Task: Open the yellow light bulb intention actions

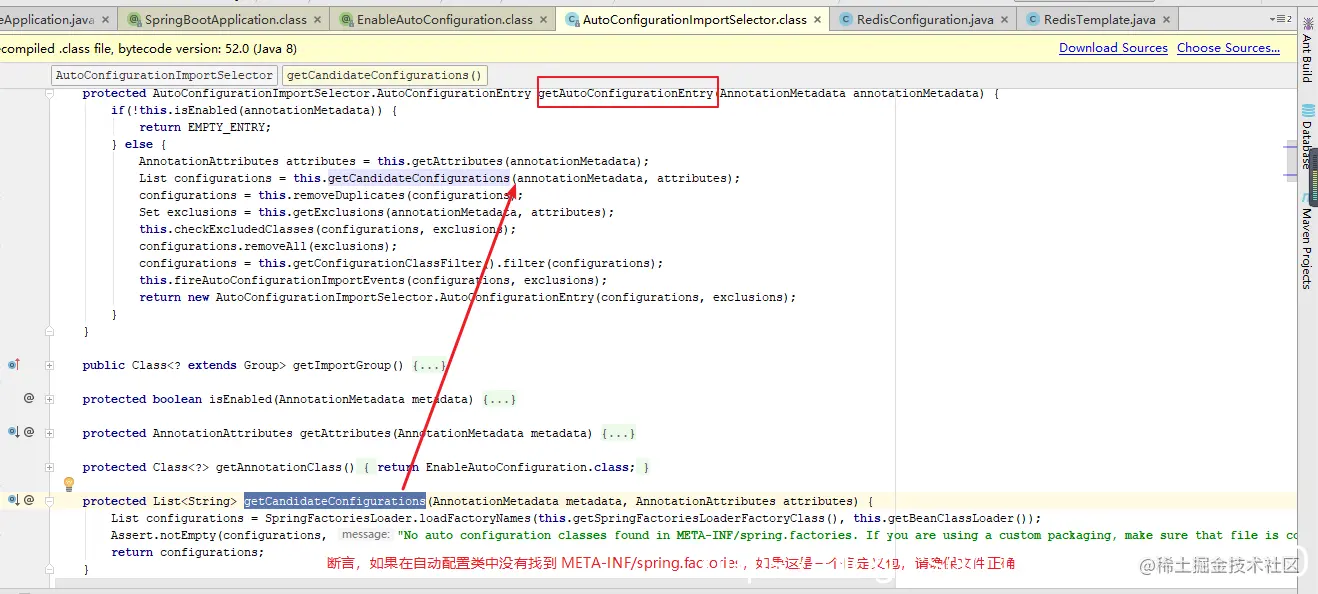Action: tap(69, 485)
